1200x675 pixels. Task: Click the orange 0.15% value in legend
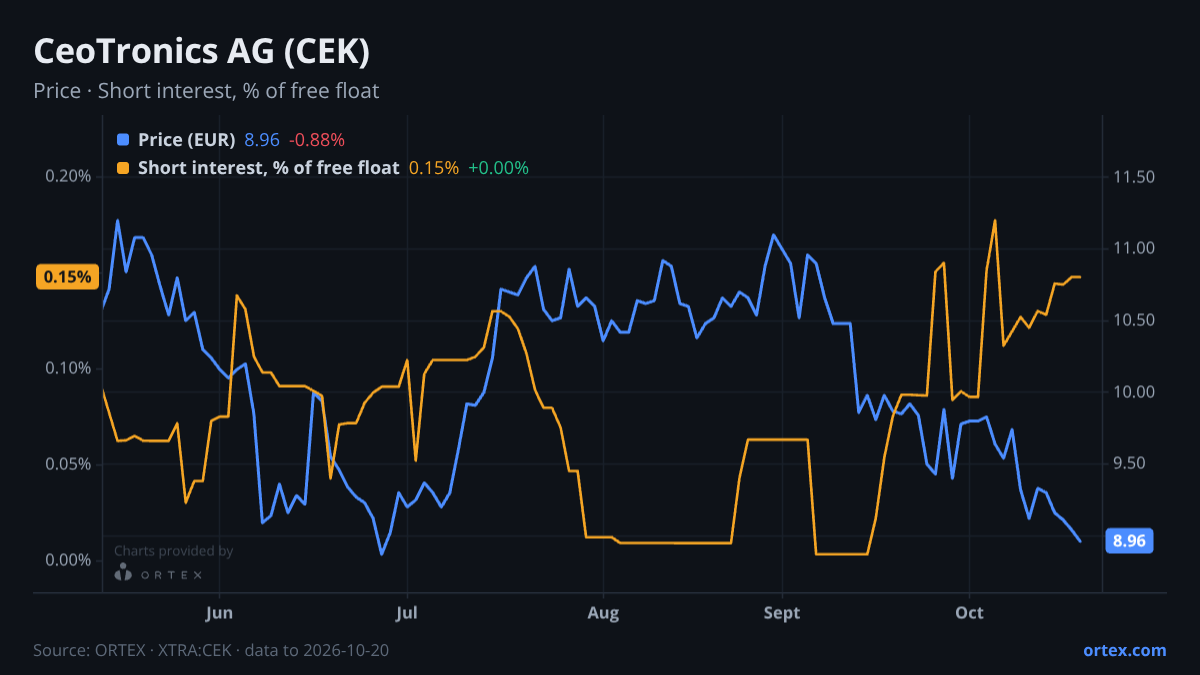pyautogui.click(x=434, y=168)
